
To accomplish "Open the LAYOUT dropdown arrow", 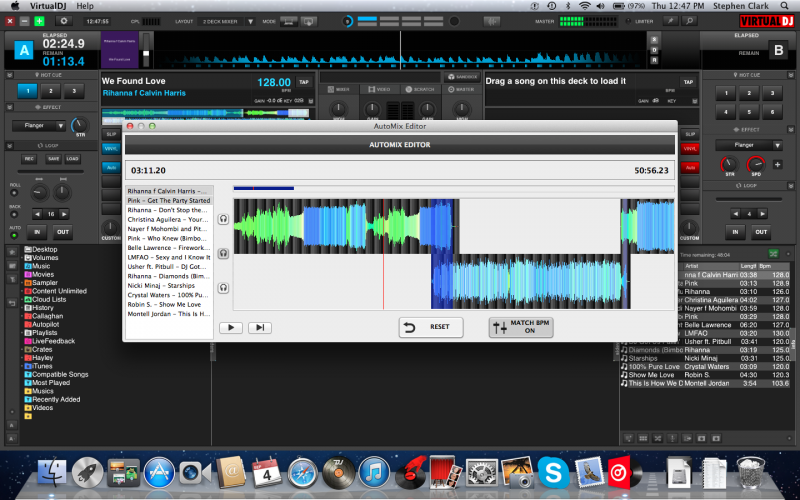I will pos(251,21).
